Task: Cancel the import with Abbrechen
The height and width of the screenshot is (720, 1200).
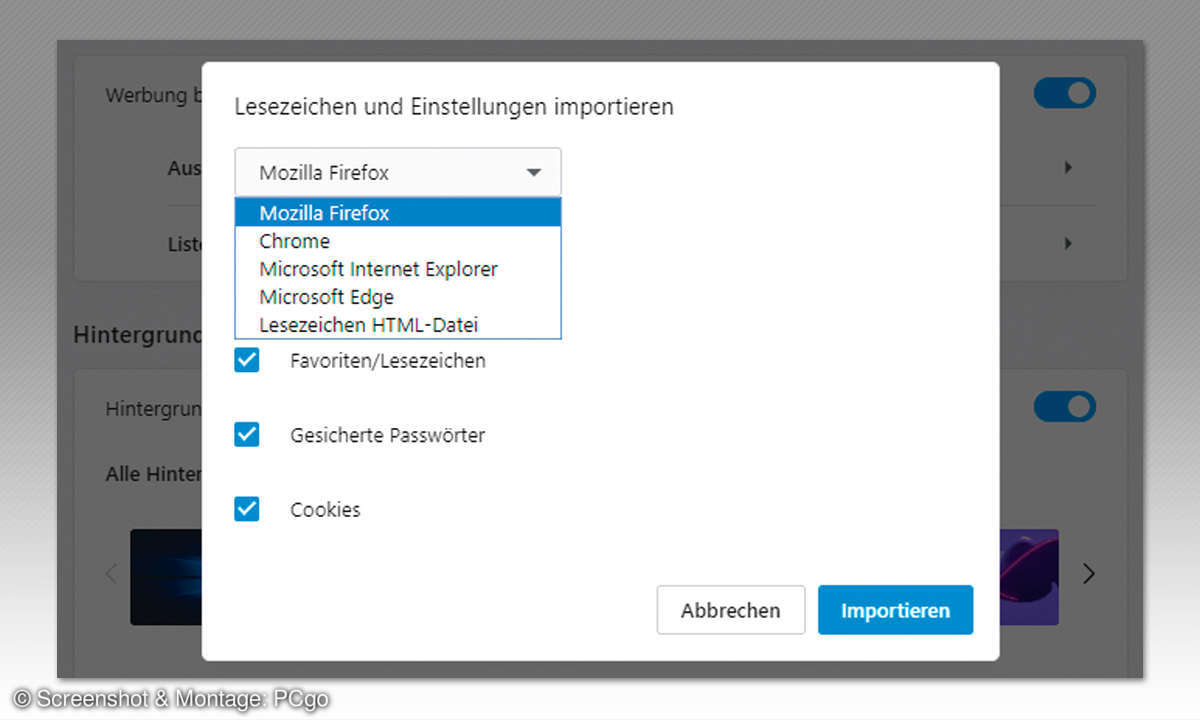Action: [731, 610]
